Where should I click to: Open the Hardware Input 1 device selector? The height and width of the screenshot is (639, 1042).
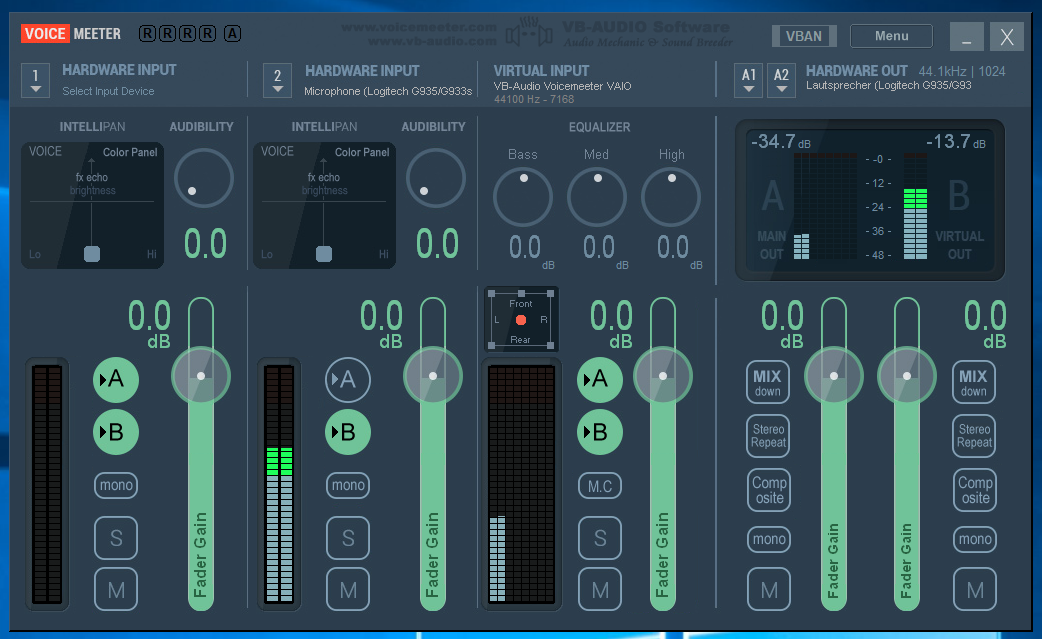pyautogui.click(x=35, y=80)
